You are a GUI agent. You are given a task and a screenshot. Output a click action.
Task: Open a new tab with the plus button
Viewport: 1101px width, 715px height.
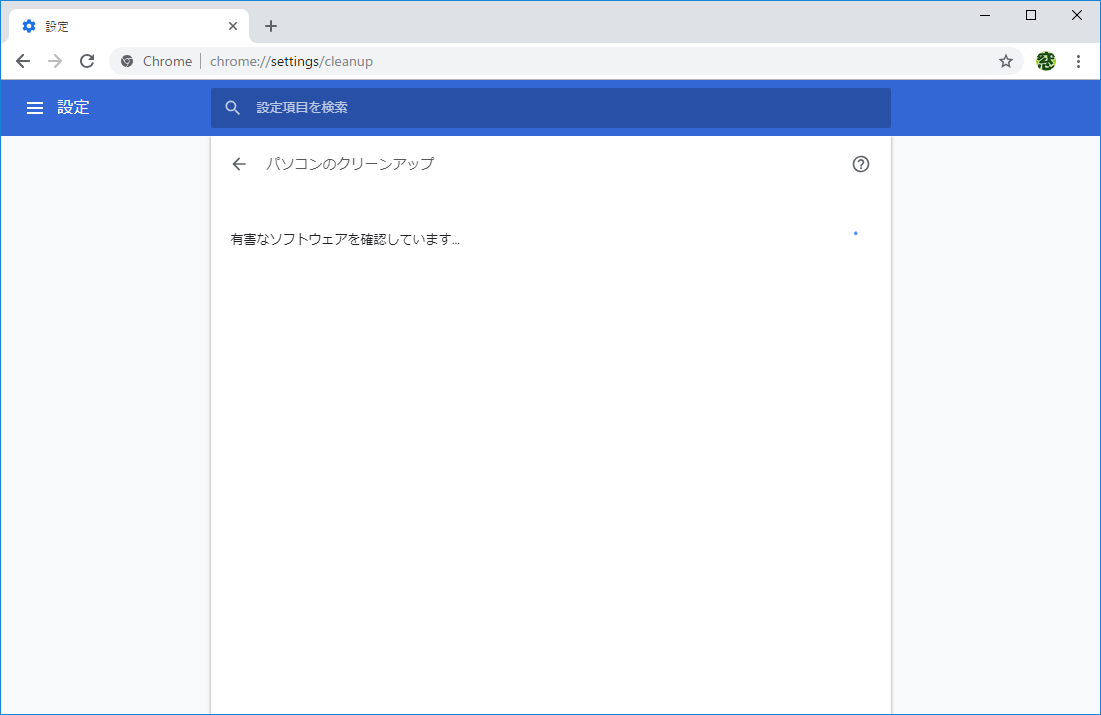click(x=270, y=25)
